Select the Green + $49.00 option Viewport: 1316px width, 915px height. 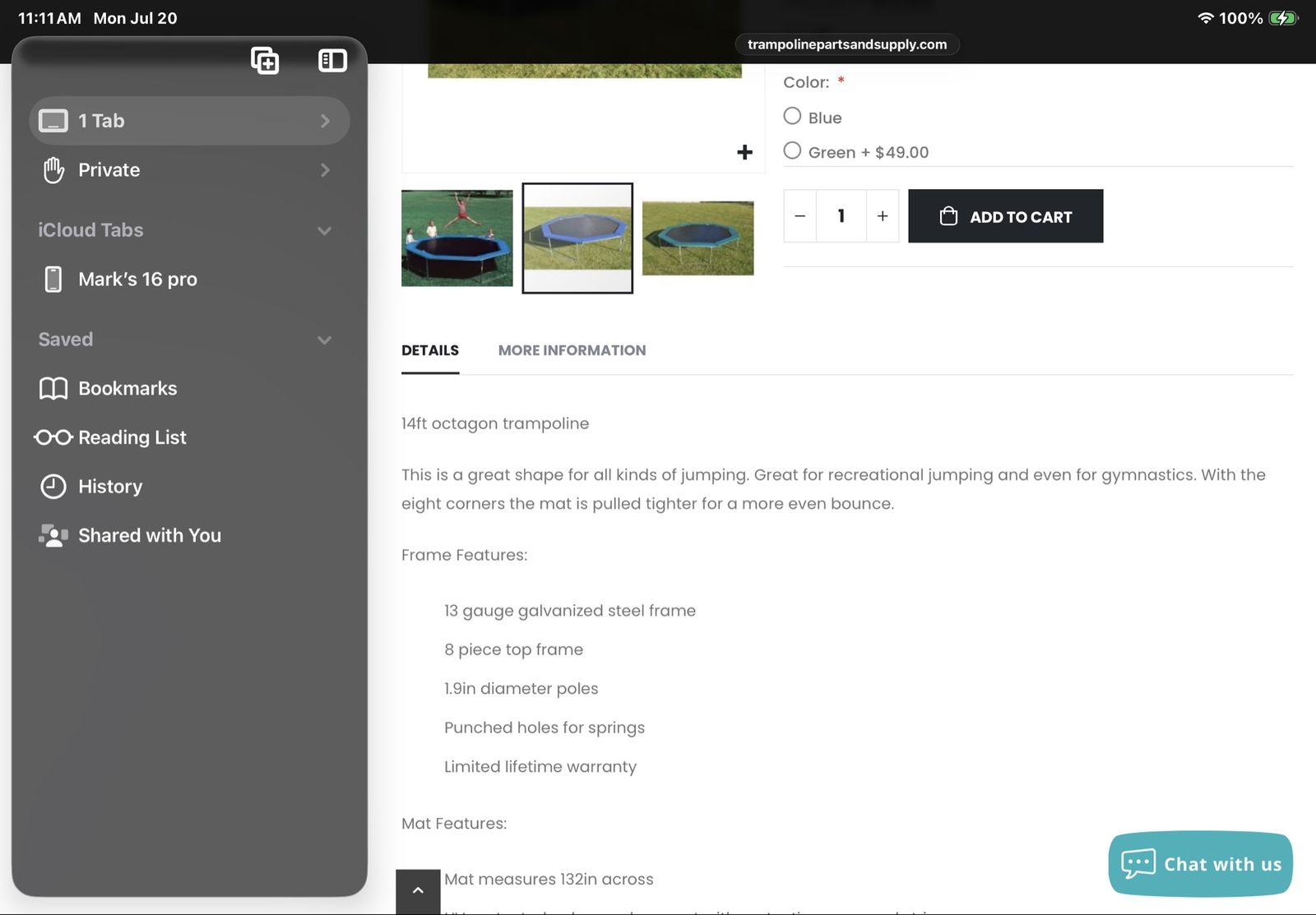792,150
